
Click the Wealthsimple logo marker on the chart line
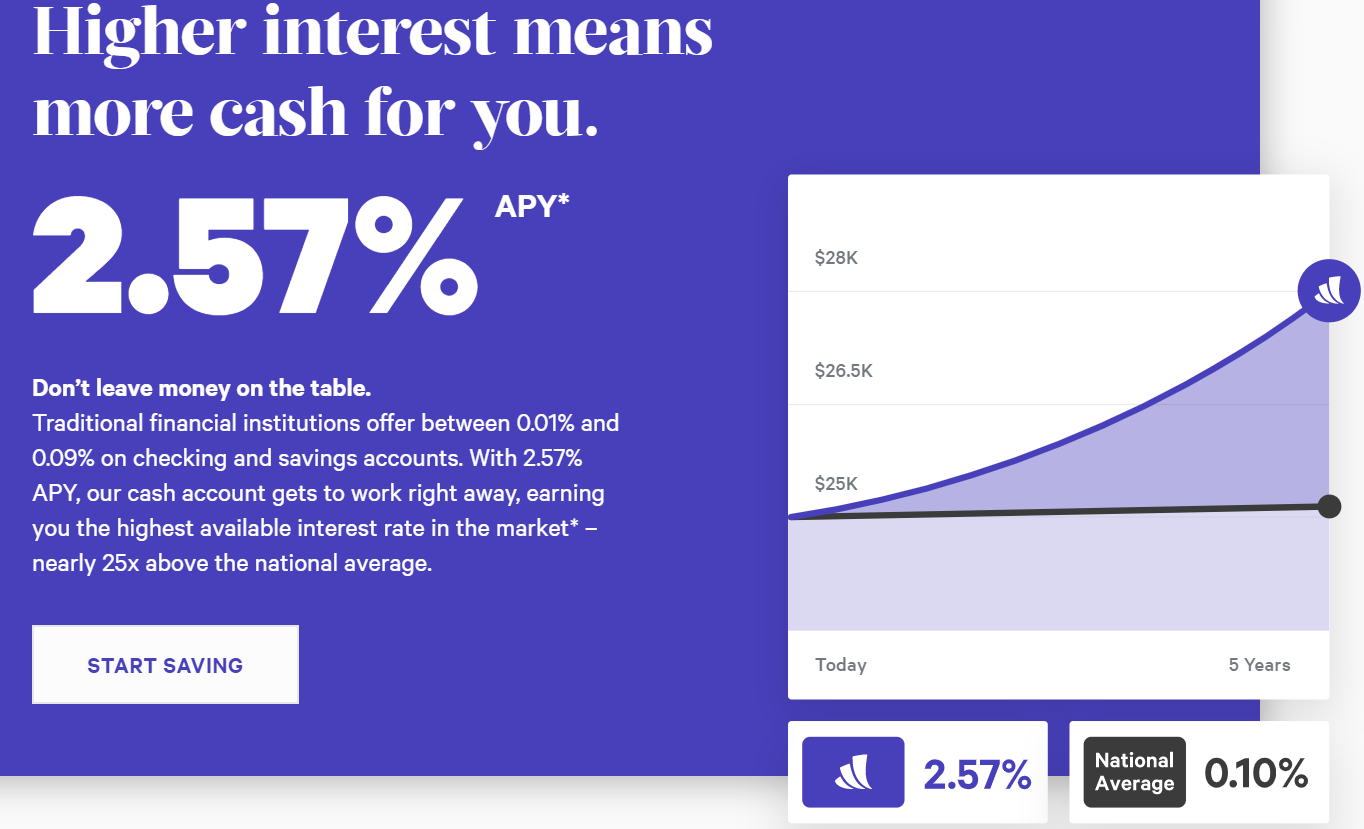click(1328, 292)
